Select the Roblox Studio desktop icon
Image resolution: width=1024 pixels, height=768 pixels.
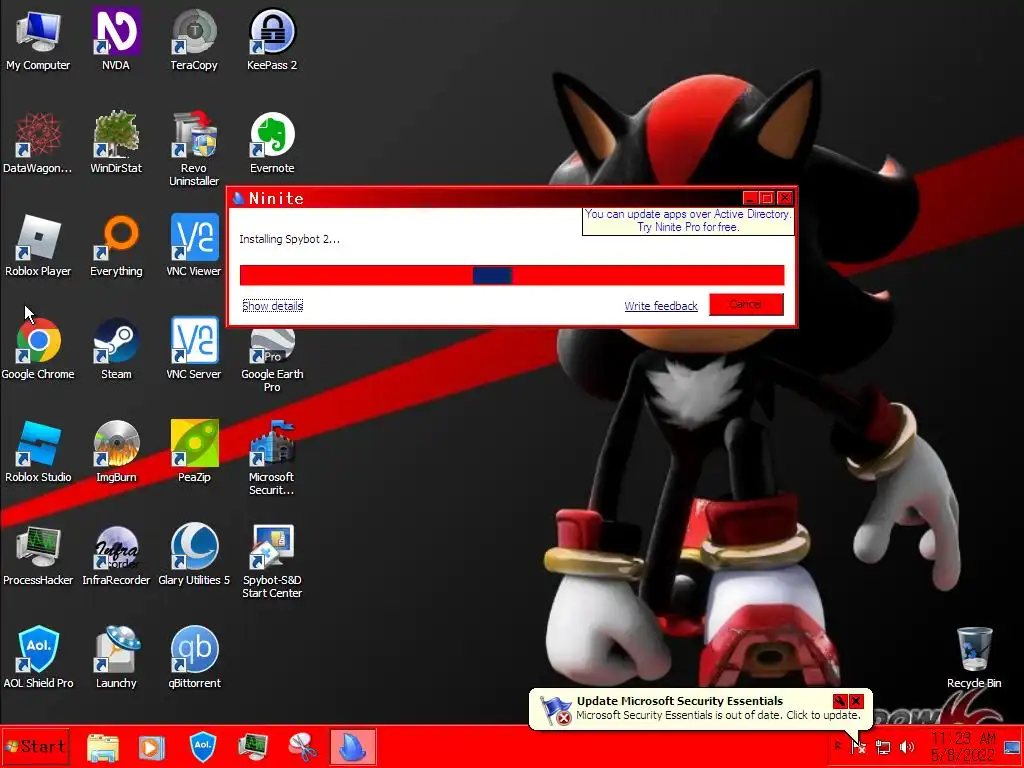pyautogui.click(x=38, y=452)
